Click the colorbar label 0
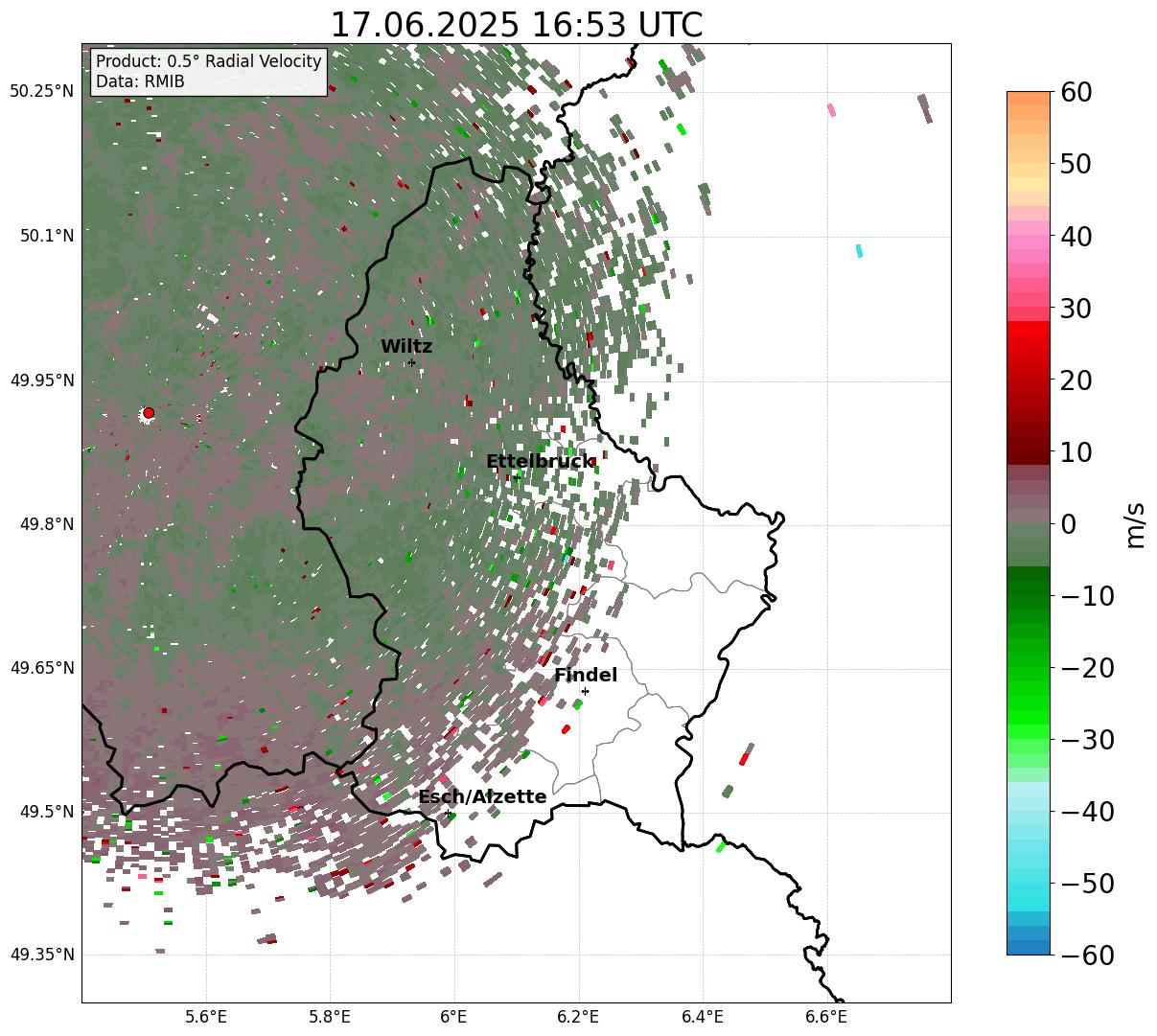 coord(1069,524)
